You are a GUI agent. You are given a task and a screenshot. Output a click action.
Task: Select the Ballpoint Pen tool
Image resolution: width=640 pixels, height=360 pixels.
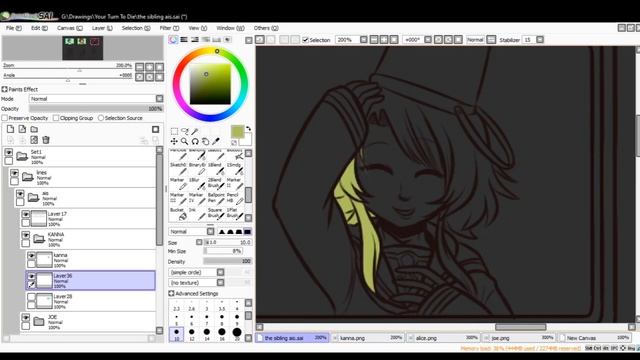(x=216, y=199)
